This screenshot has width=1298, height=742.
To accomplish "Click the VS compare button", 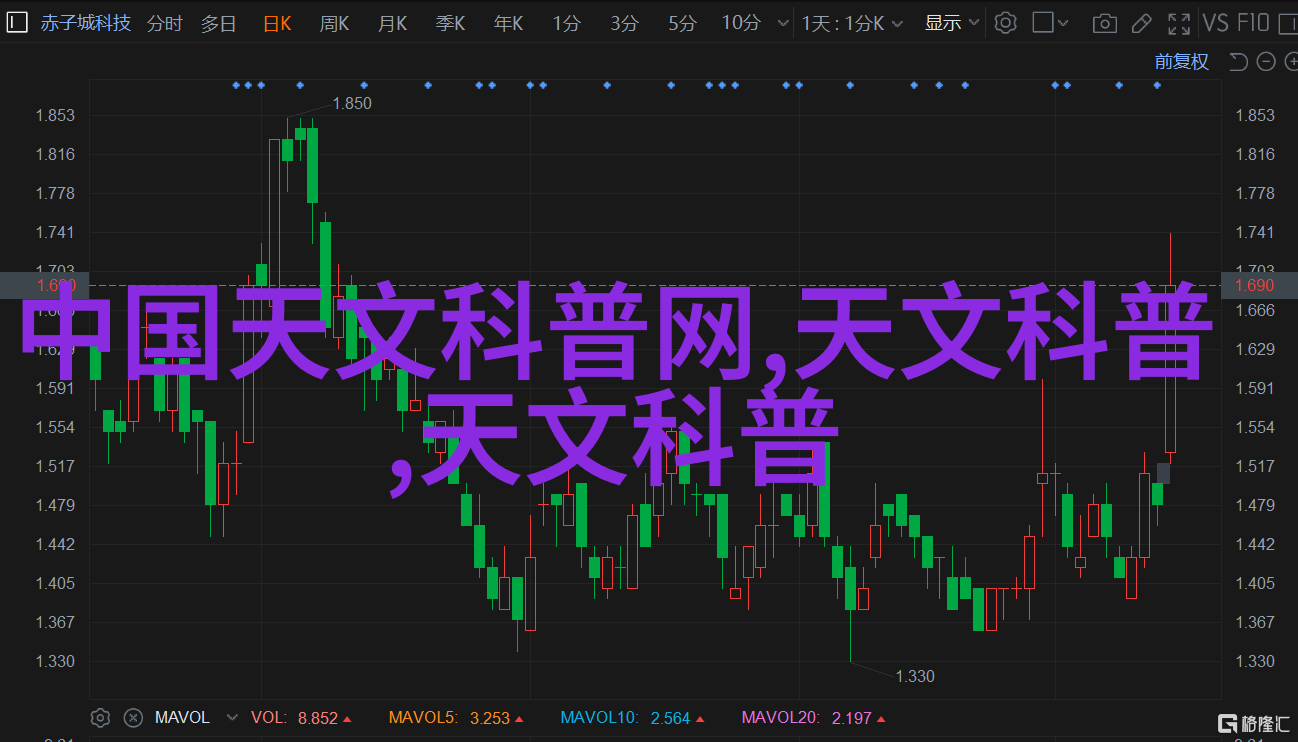I will (1214, 23).
